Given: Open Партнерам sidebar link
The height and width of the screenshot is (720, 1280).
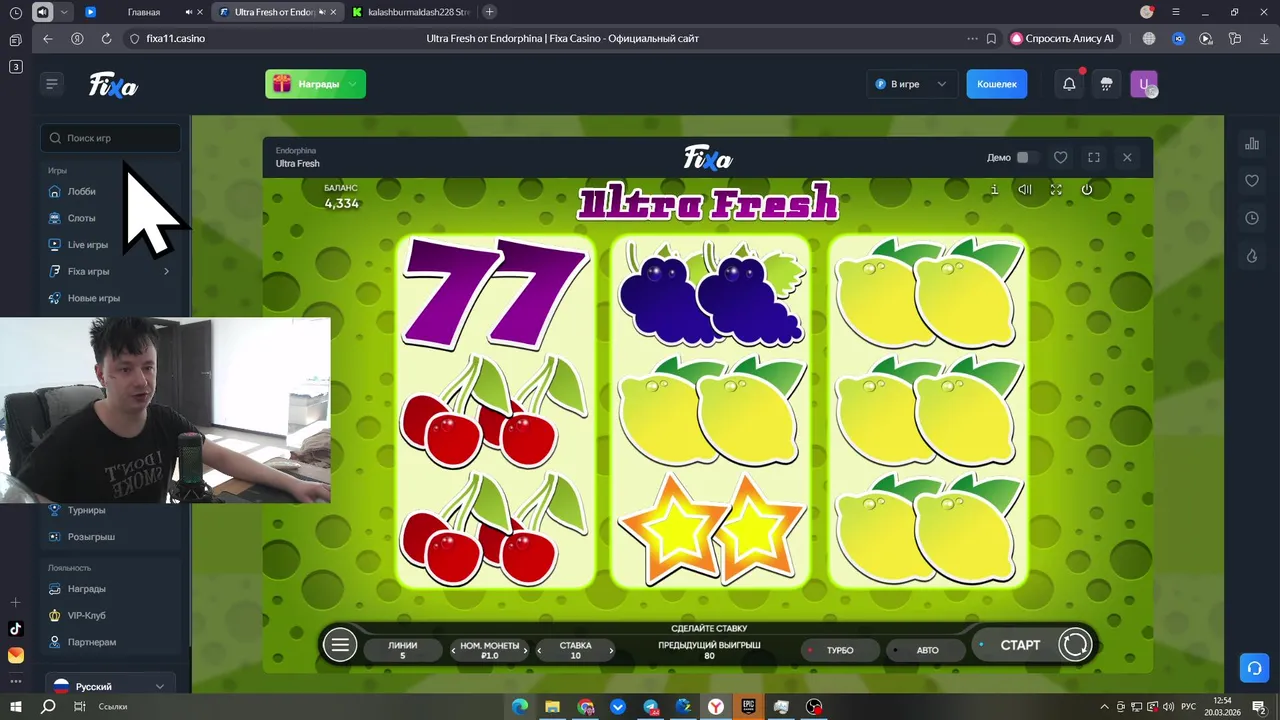Looking at the screenshot, I should (x=92, y=642).
